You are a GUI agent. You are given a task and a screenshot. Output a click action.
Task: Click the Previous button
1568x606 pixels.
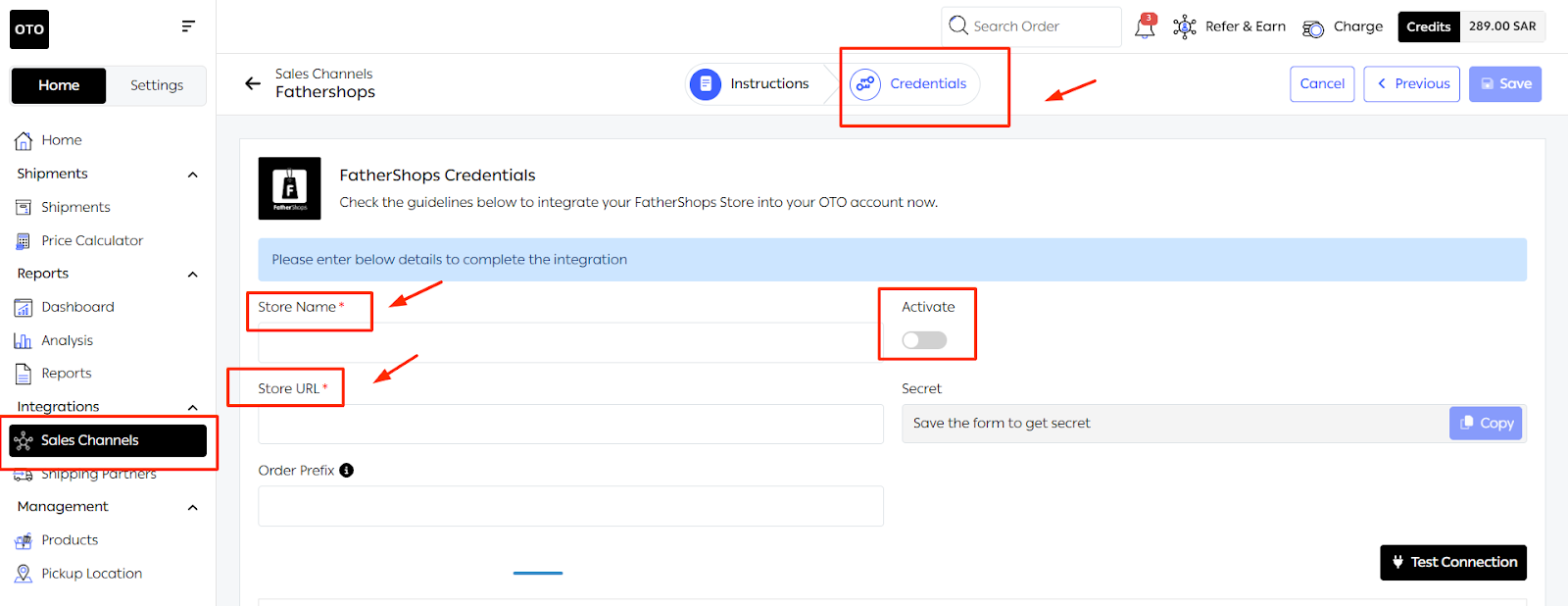coord(1412,84)
